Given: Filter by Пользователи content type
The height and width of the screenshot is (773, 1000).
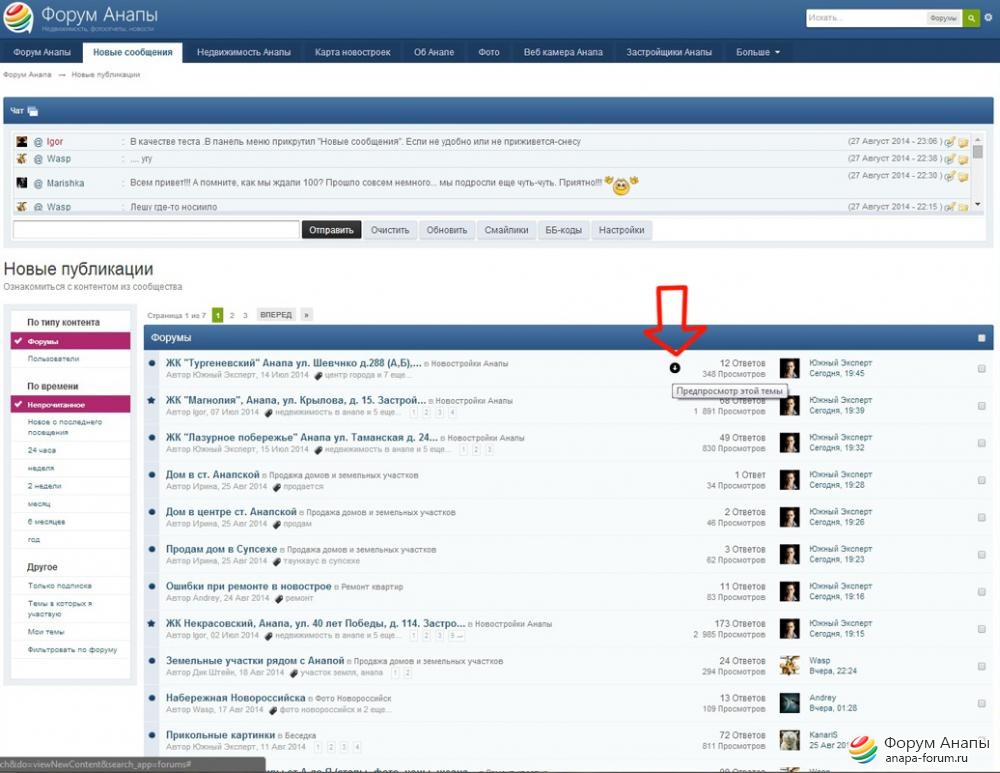Looking at the screenshot, I should [54, 358].
